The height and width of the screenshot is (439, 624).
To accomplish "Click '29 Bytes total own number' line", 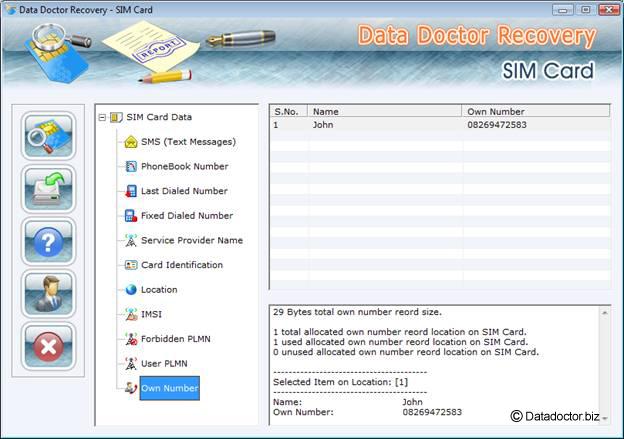I will (x=357, y=312).
